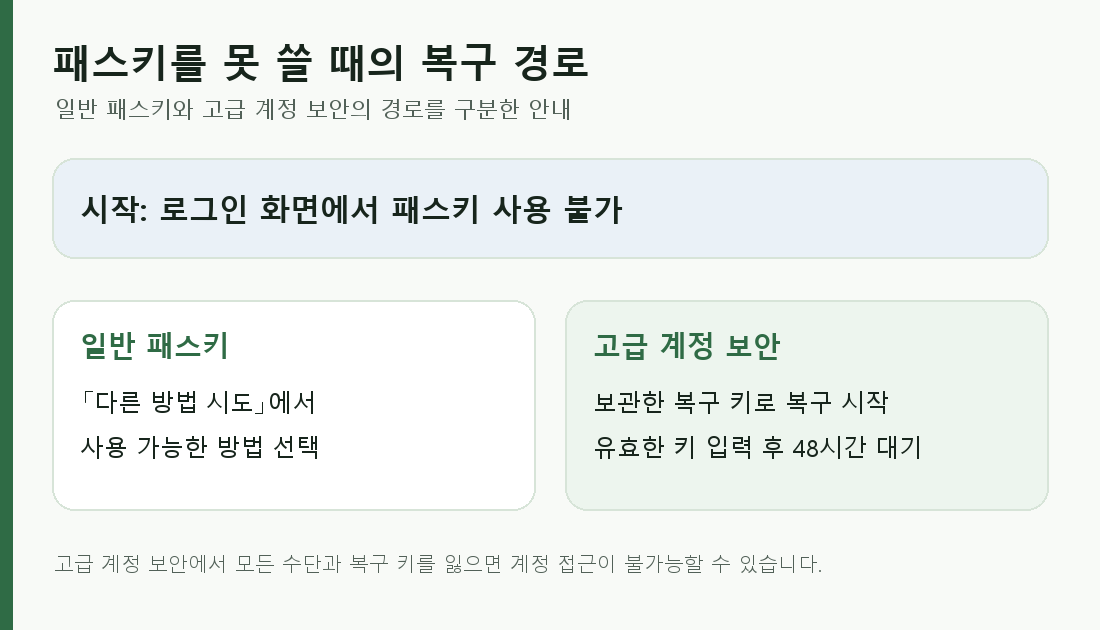The image size is (1100, 630).
Task: Select the 일반 패스키 card heading
Action: (155, 345)
